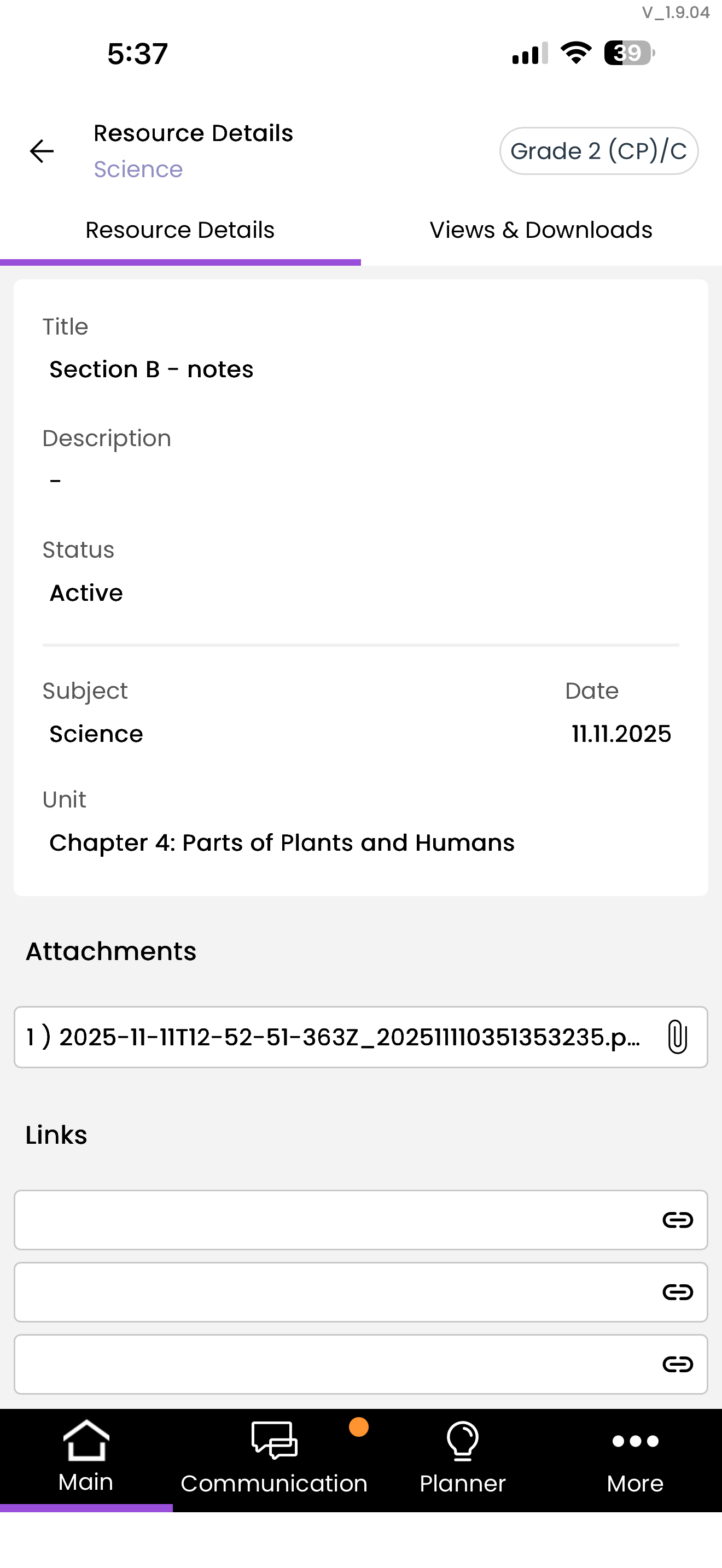Click the second empty Links field
722x1568 pixels.
tap(335, 1292)
